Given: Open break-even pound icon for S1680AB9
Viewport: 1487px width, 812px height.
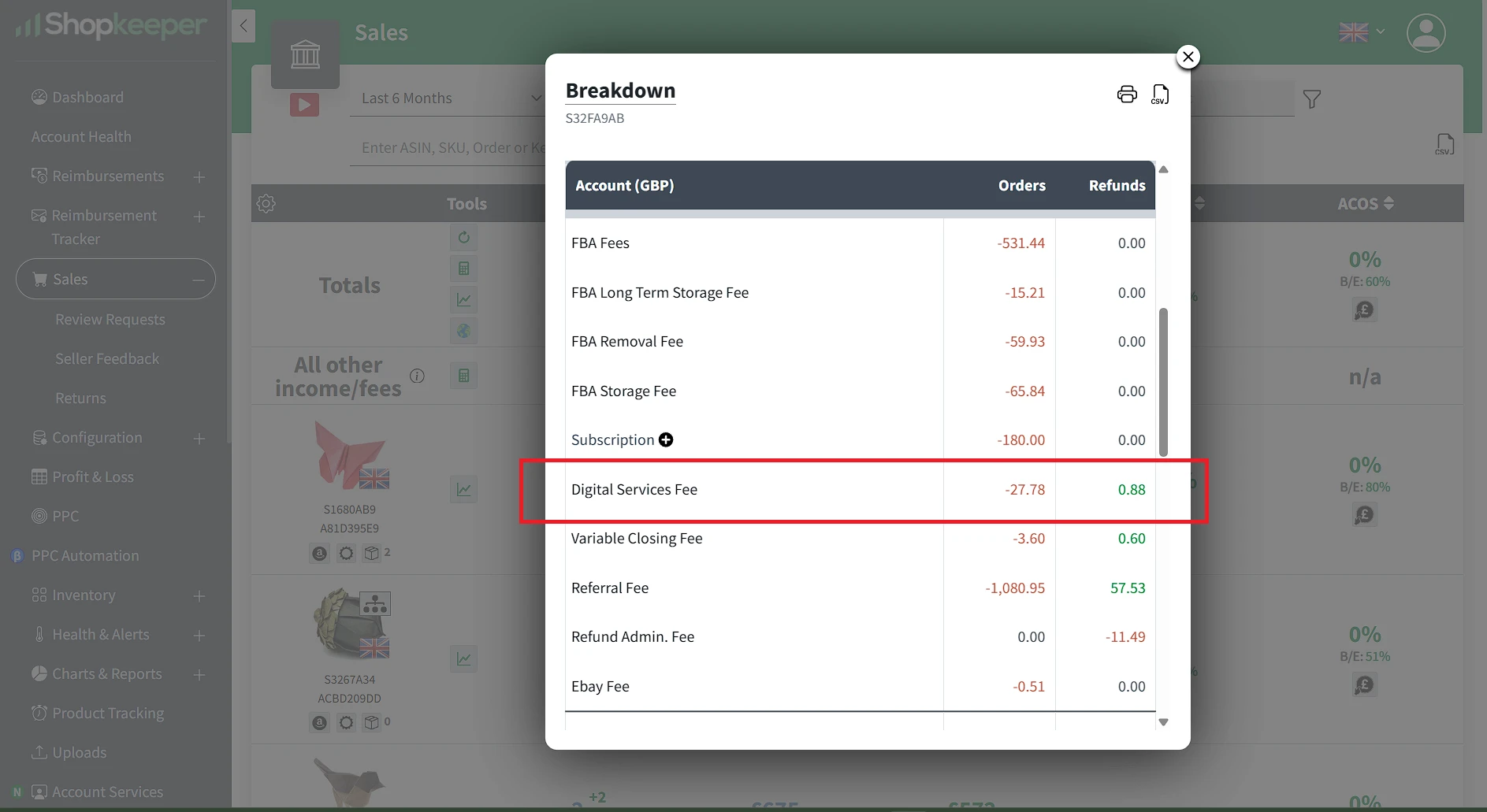Looking at the screenshot, I should pos(1364,515).
